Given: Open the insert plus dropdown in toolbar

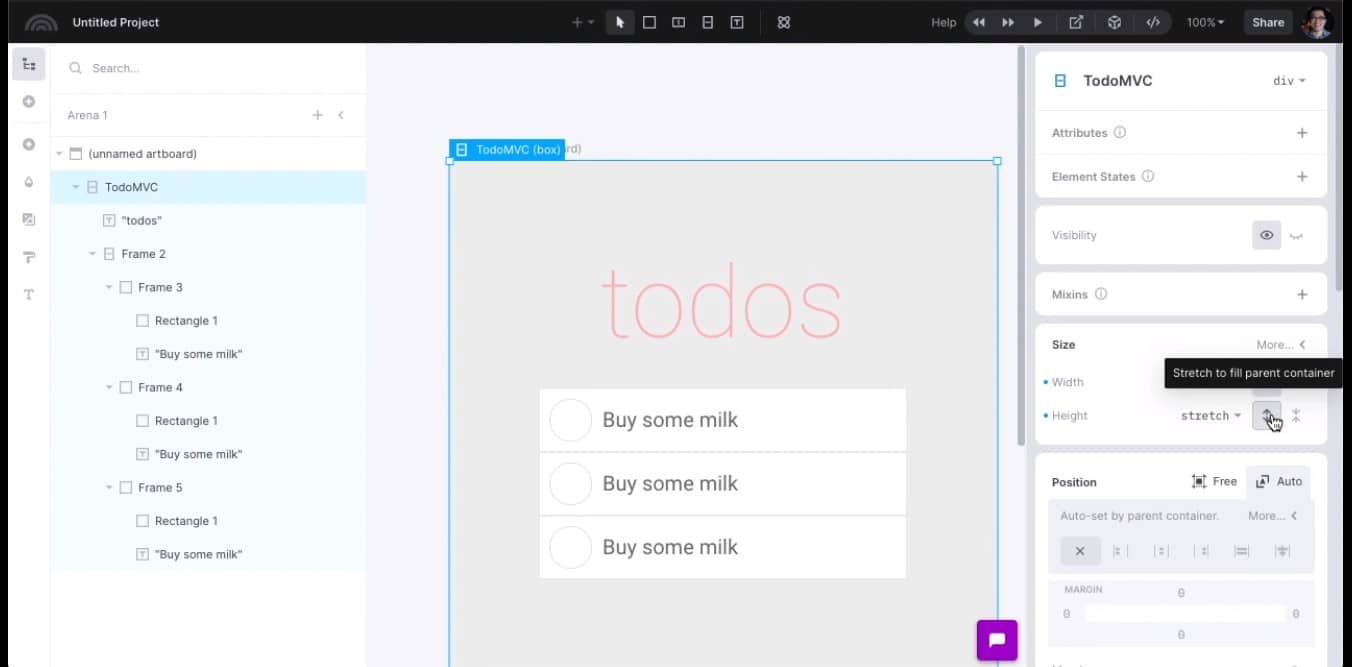Looking at the screenshot, I should 582,22.
